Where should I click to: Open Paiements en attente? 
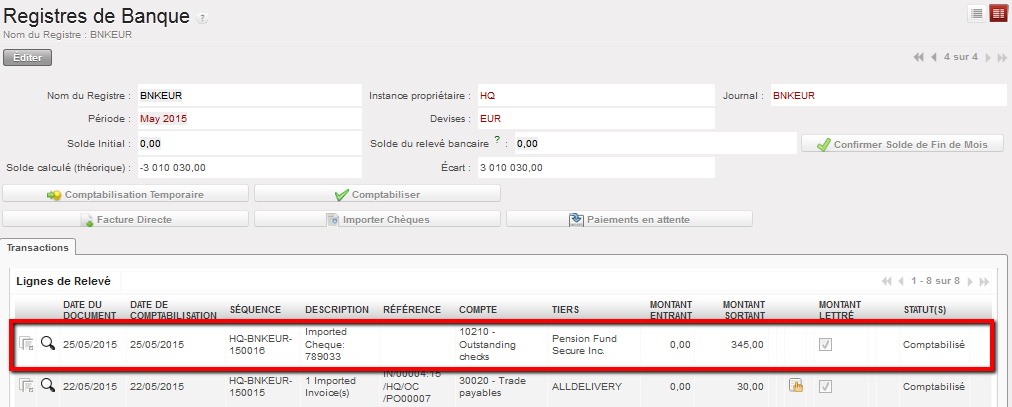click(x=629, y=219)
